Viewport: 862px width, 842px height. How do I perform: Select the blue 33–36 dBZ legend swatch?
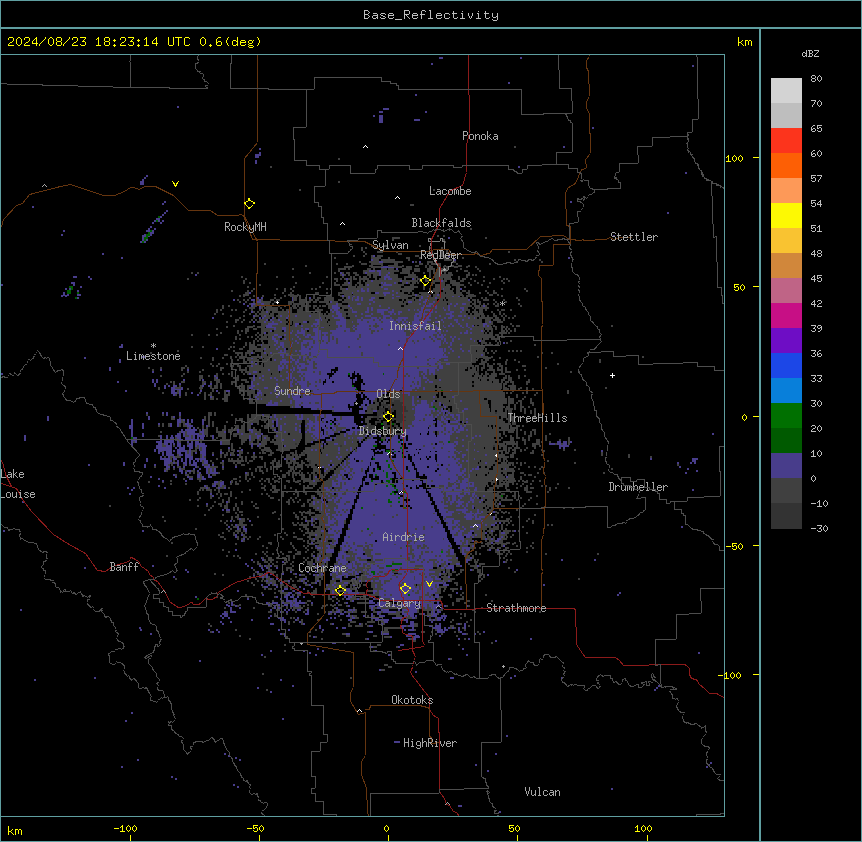[786, 366]
